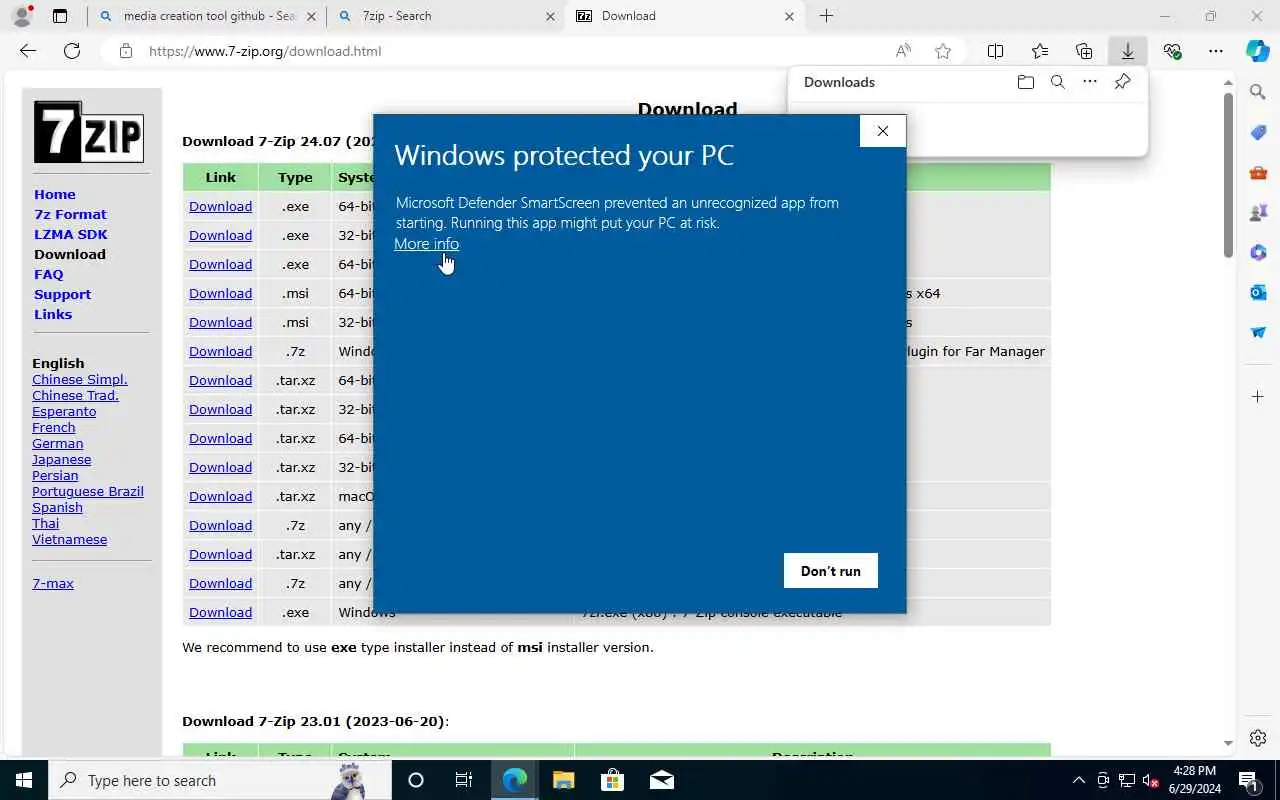Switch language to Esperanto
The image size is (1280, 800).
[x=64, y=411]
